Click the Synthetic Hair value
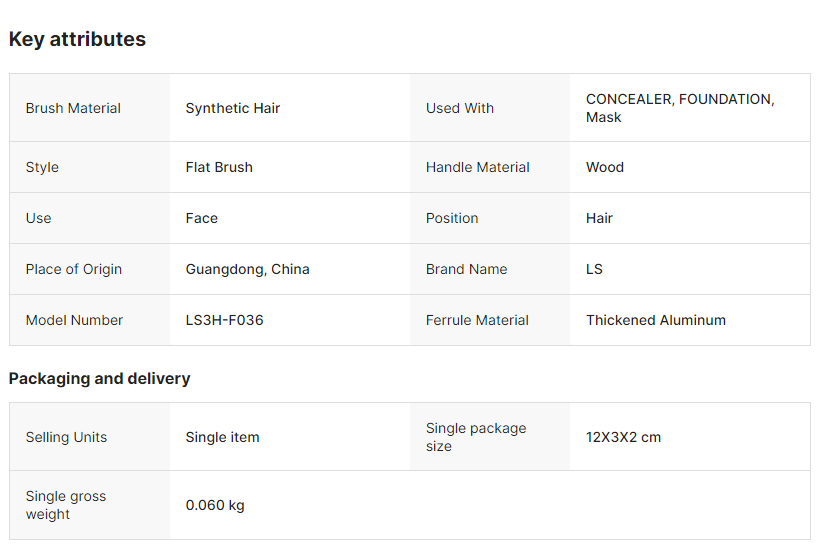The image size is (834, 557). tap(233, 108)
